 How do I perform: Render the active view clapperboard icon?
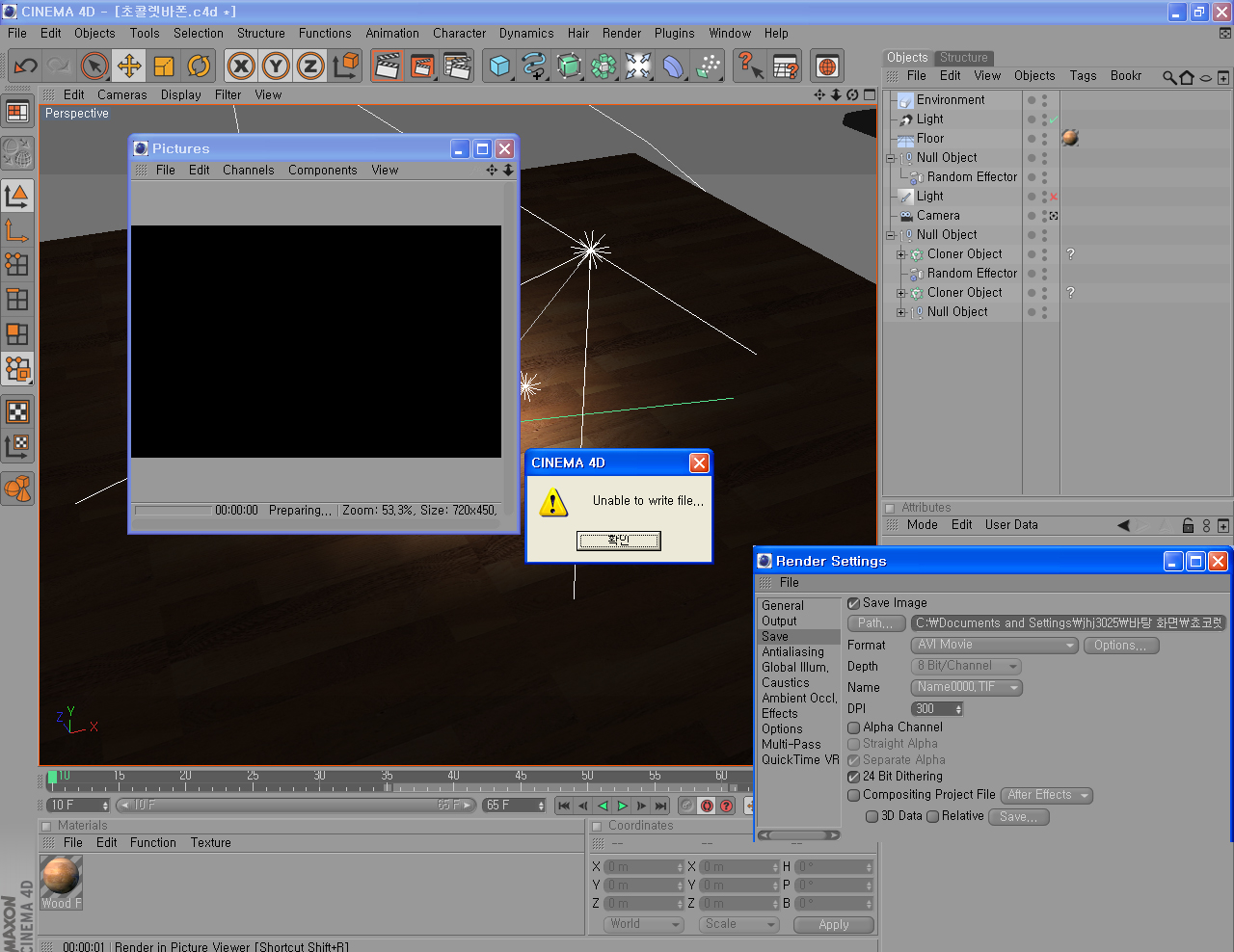(x=388, y=66)
